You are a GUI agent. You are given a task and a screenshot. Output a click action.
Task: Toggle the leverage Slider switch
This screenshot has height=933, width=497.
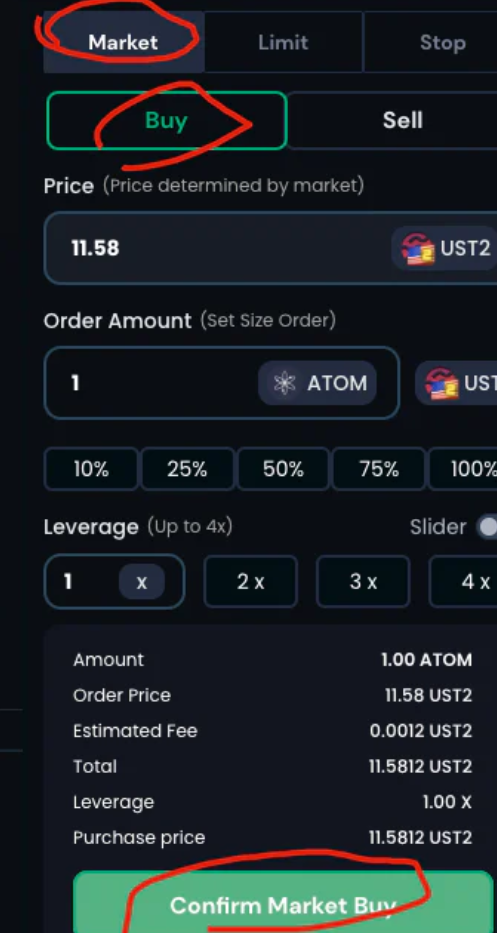pos(488,527)
